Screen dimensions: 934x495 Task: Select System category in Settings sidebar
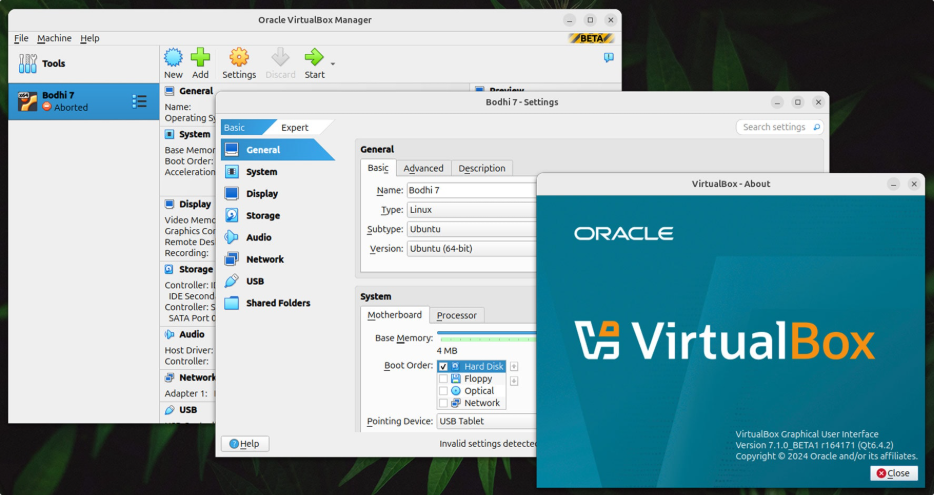coord(278,172)
